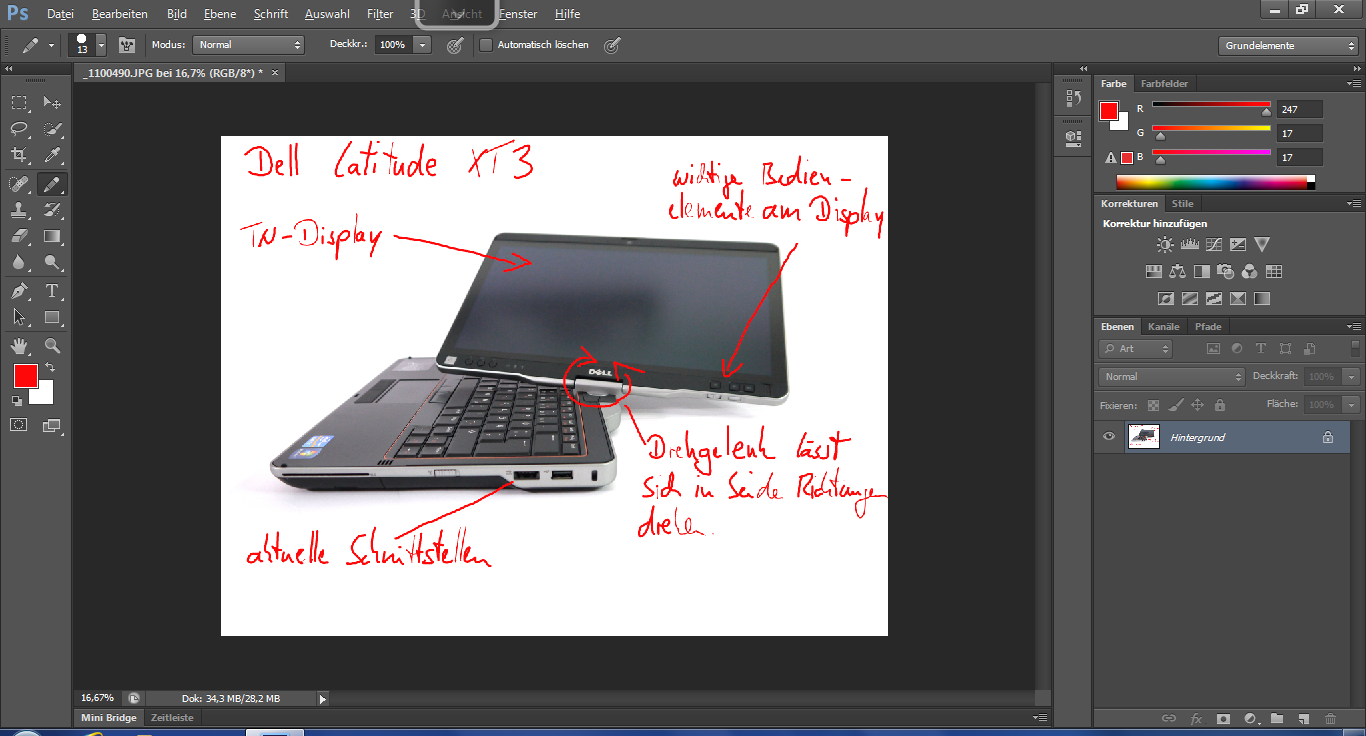The image size is (1366, 736).
Task: Add a Color Balance (scales) adjustment
Action: (1177, 271)
